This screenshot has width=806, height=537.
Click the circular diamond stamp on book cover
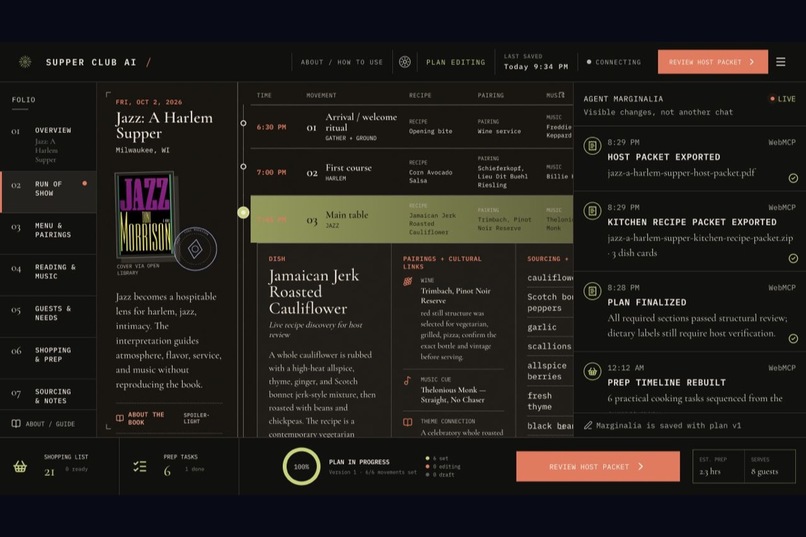(195, 249)
